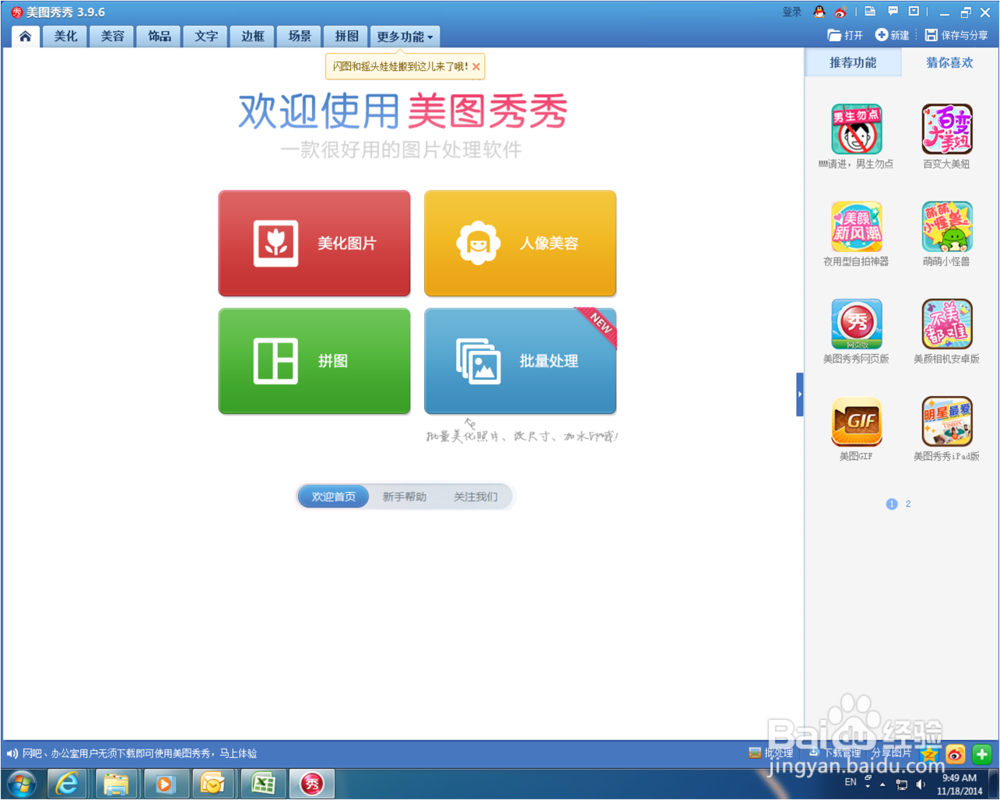Open the Windows Start menu
Image resolution: width=1000 pixels, height=800 pixels.
[22, 783]
